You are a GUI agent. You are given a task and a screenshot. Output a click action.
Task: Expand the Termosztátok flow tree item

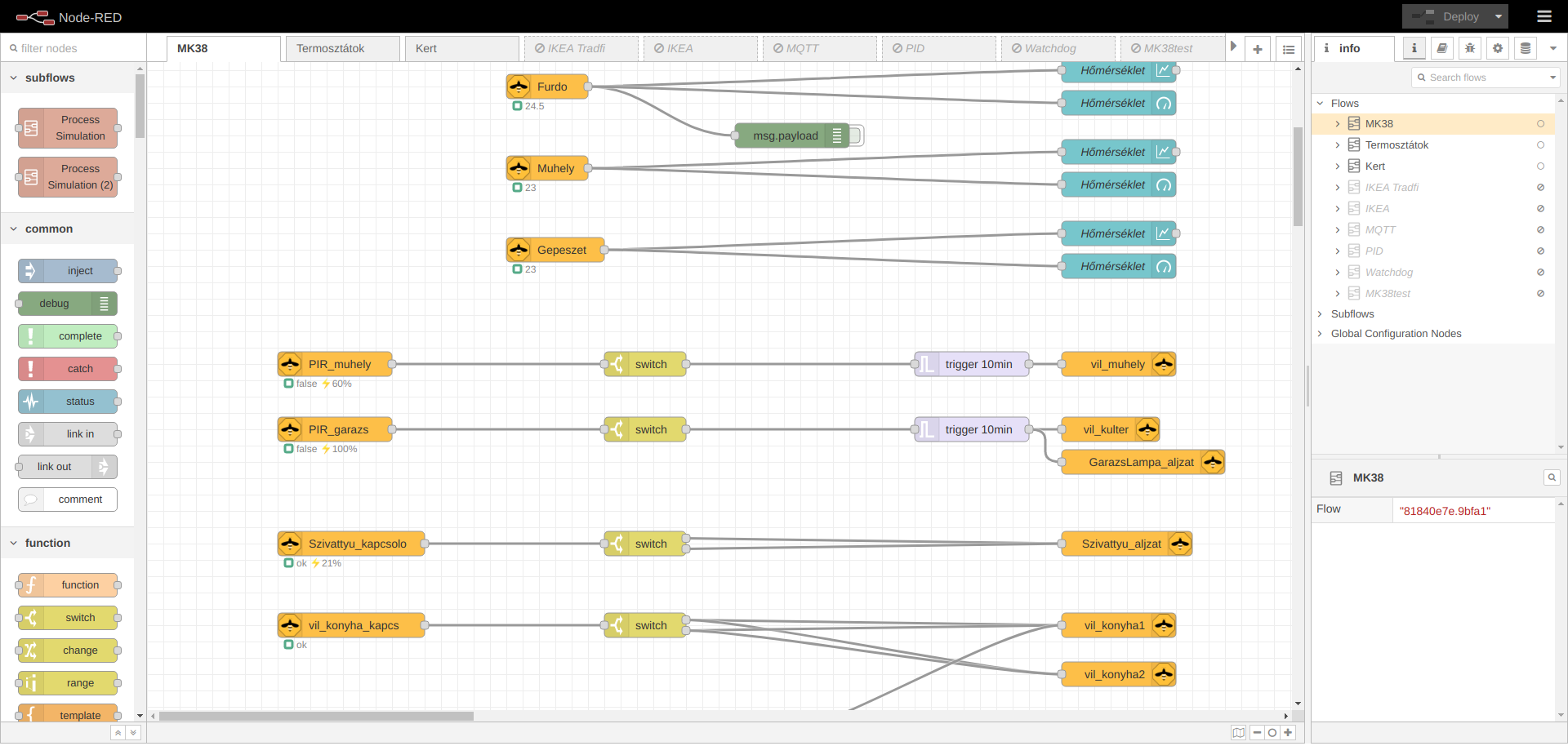click(1337, 145)
